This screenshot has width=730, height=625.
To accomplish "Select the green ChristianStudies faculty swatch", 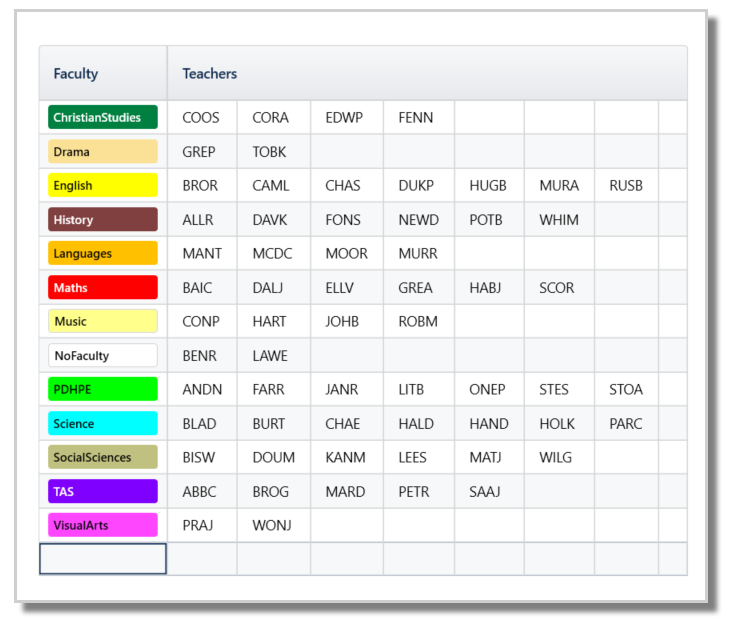I will coord(103,117).
